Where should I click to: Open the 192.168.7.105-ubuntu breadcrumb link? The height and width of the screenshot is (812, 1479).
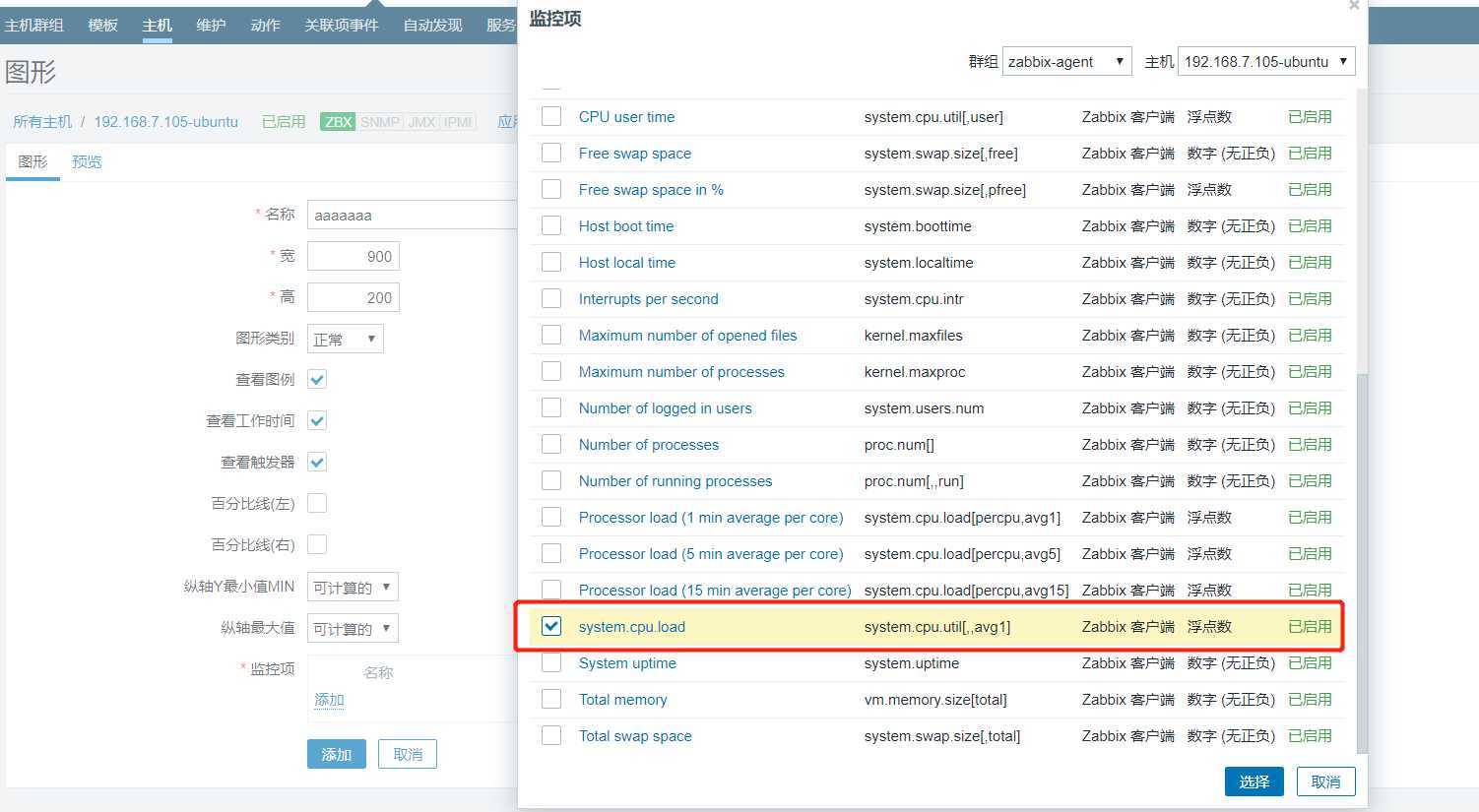[165, 122]
